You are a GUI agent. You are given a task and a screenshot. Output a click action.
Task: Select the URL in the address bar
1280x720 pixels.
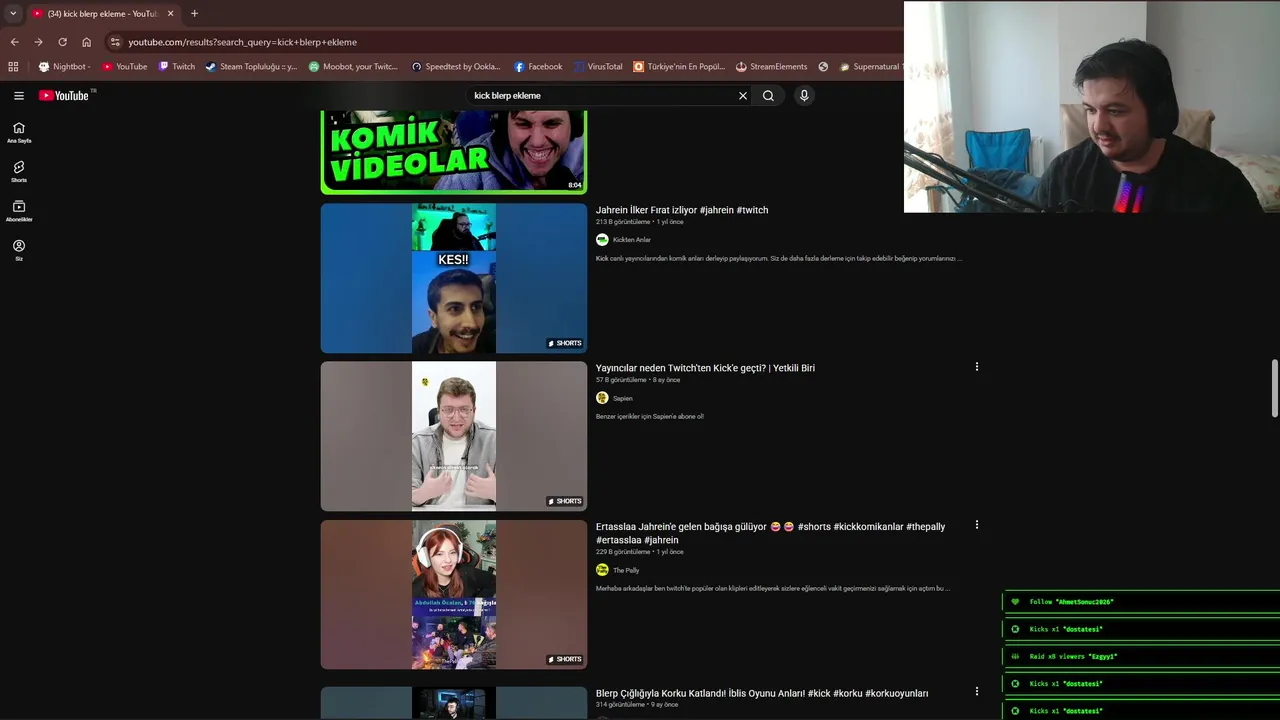coord(242,42)
